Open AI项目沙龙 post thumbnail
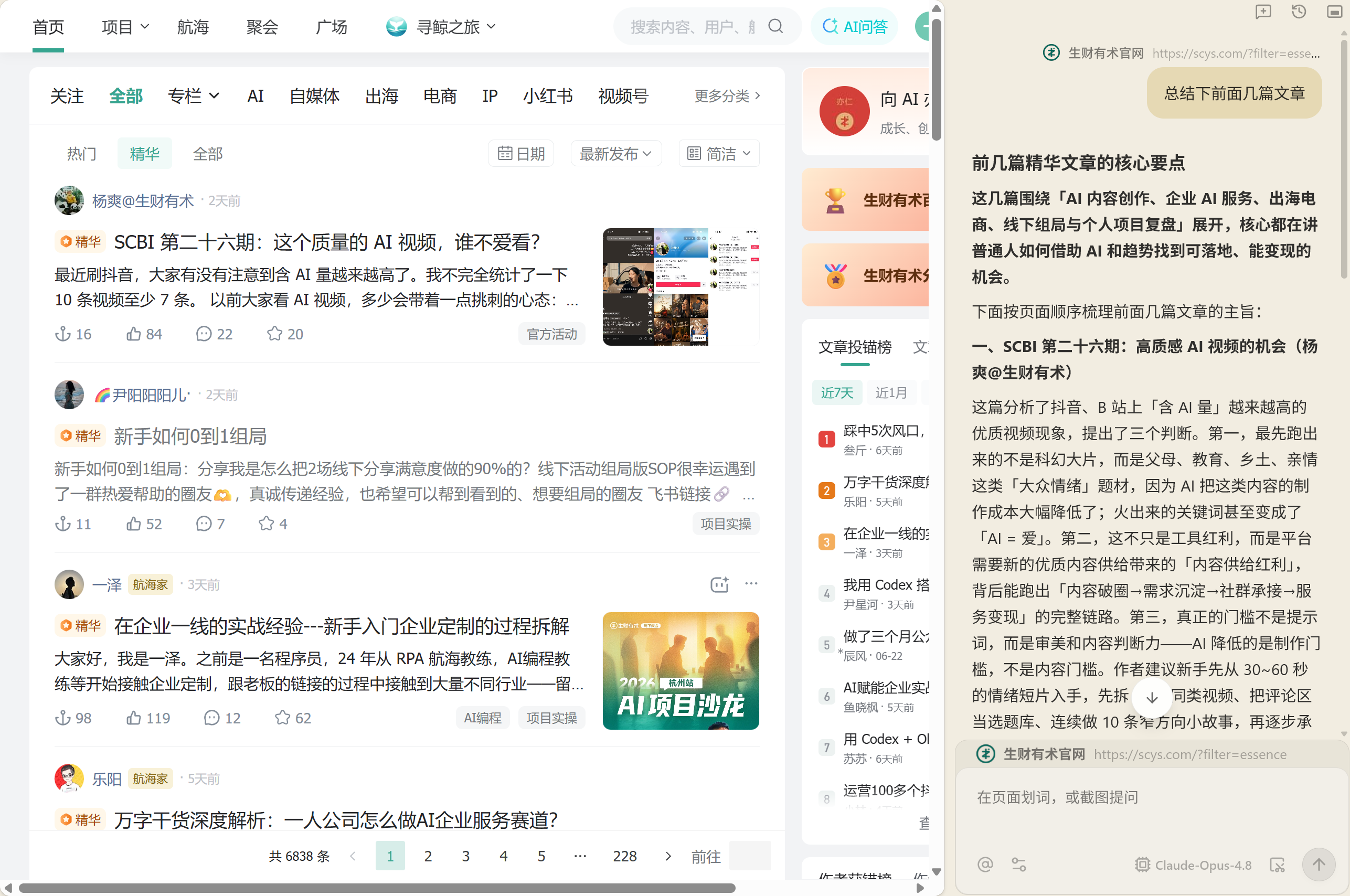Viewport: 1350px width, 896px height. (x=681, y=671)
